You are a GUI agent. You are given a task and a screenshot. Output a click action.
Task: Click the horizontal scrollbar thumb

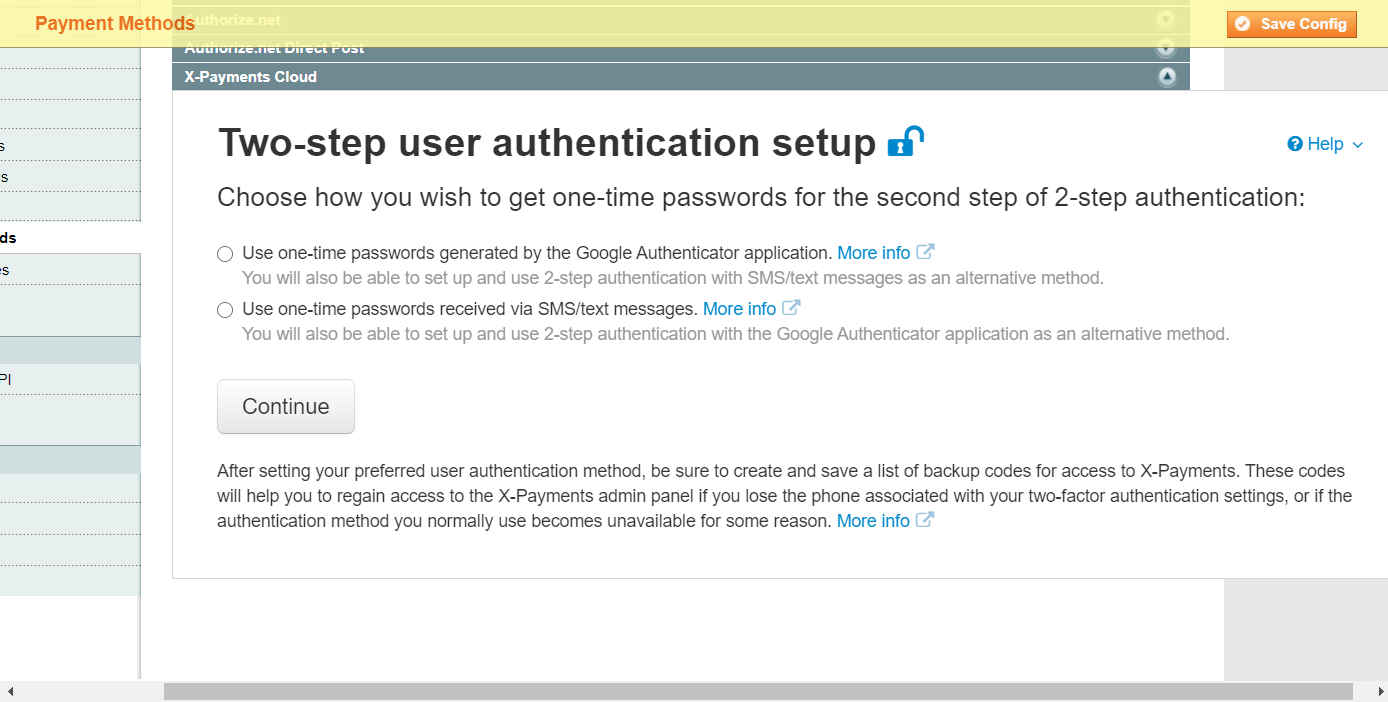click(x=758, y=692)
